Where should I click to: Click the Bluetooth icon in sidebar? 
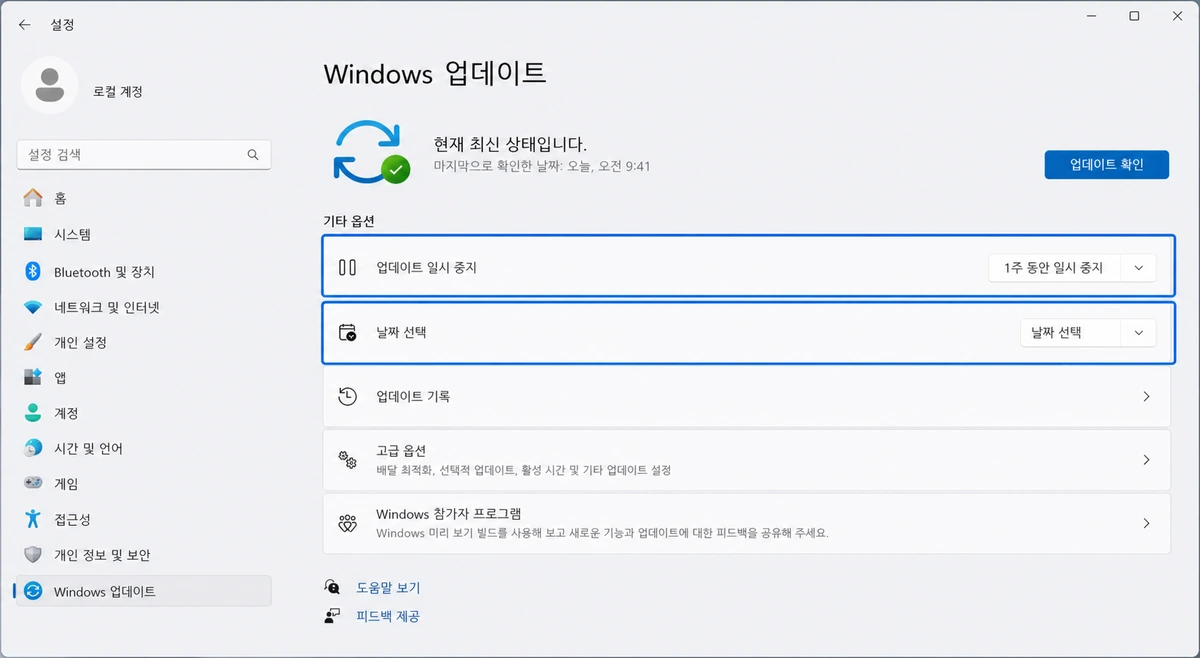click(33, 271)
